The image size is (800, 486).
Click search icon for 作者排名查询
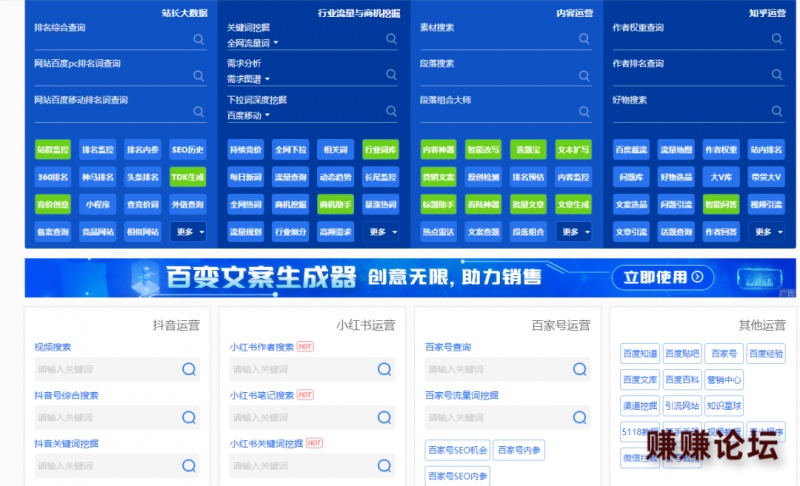[777, 74]
